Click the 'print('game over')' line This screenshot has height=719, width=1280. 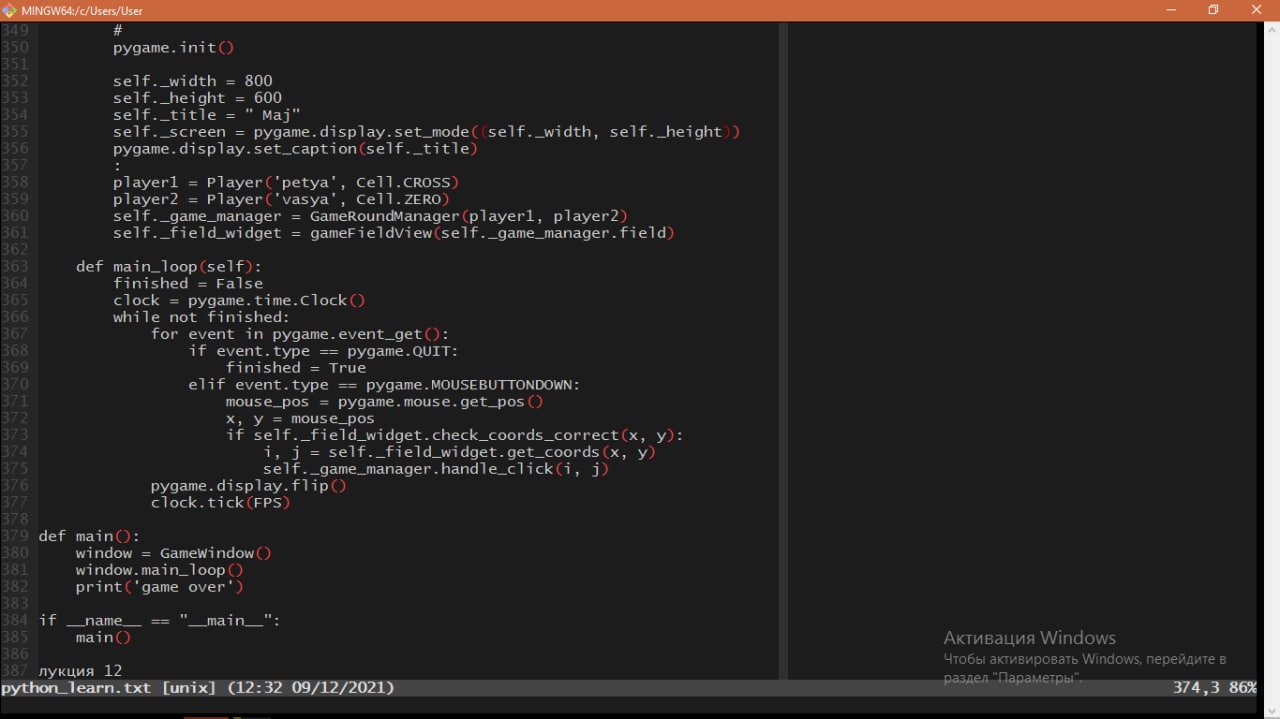(159, 587)
